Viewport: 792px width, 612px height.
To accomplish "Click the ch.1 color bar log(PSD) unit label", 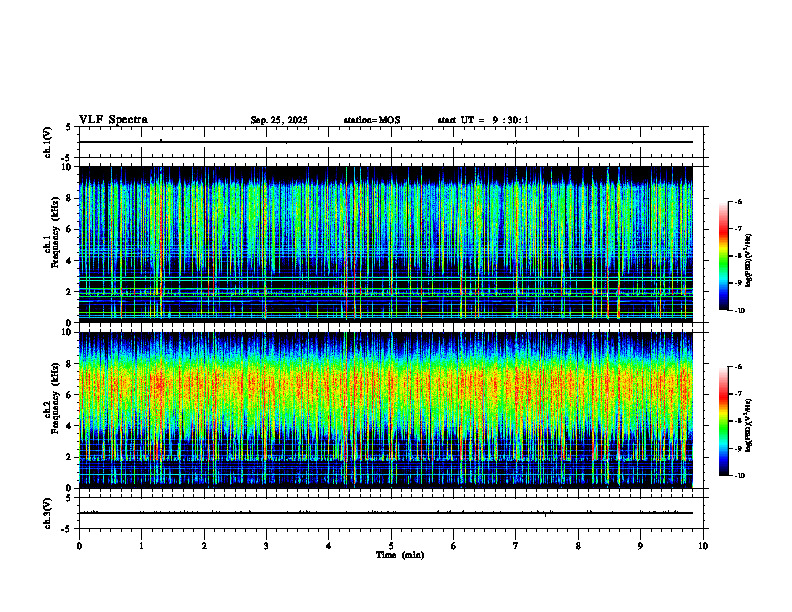I will 749,261.
